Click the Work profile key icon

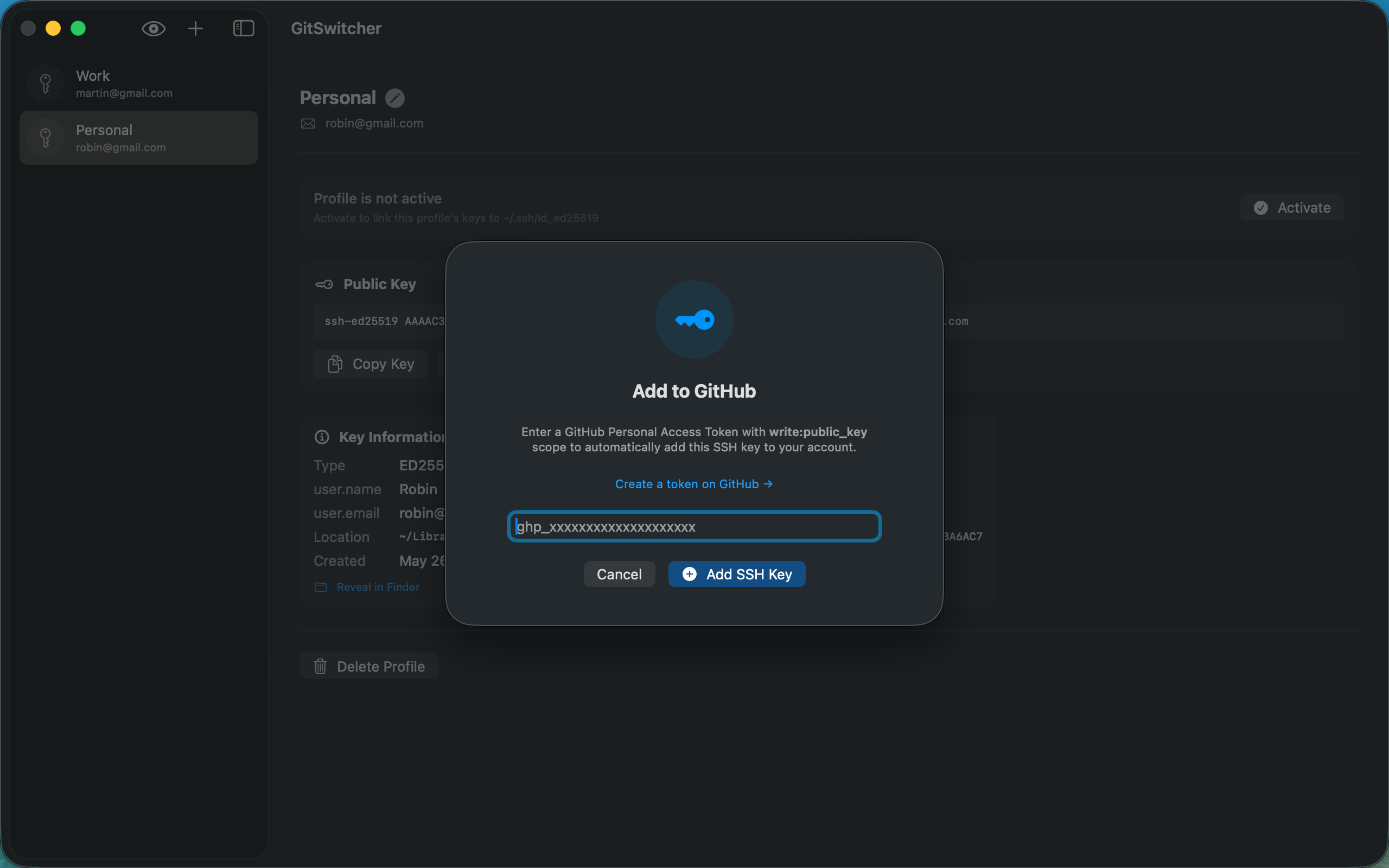pyautogui.click(x=46, y=84)
